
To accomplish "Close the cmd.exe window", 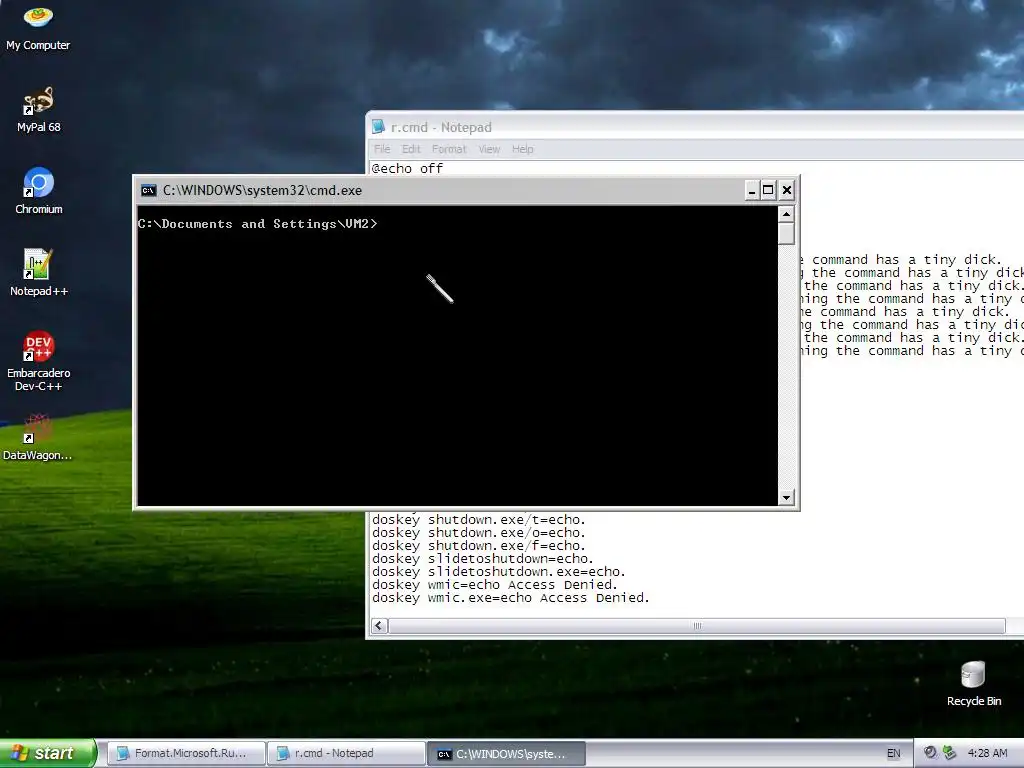I will click(787, 190).
